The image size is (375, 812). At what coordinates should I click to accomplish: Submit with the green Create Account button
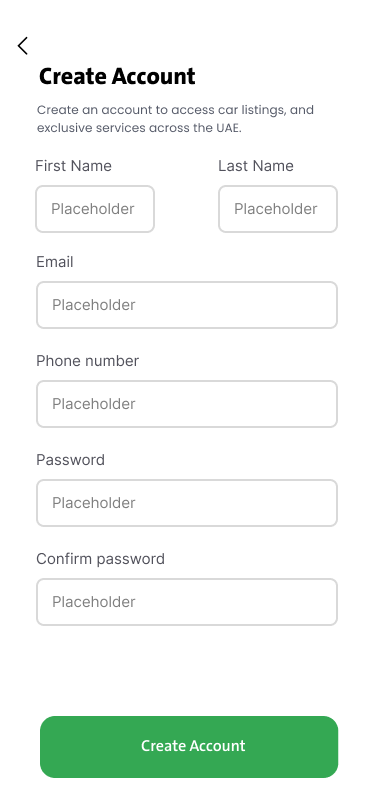click(189, 747)
